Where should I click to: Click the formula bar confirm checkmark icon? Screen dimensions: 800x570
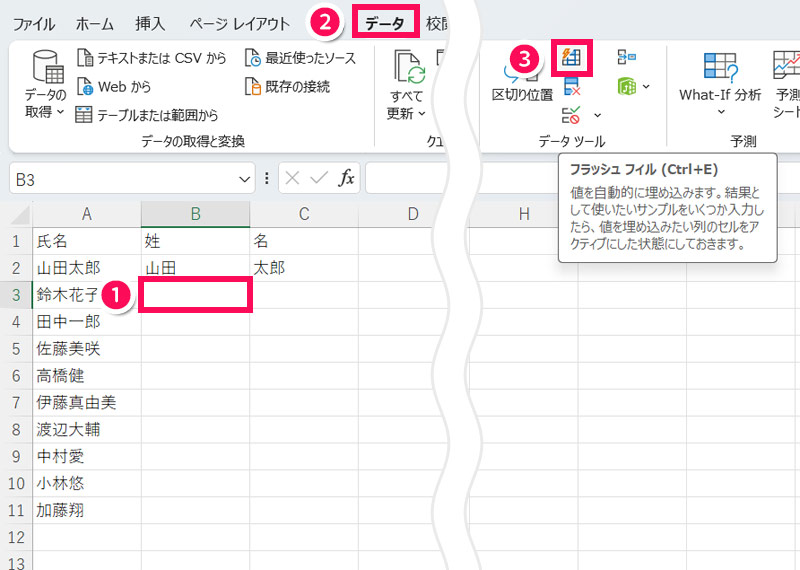pyautogui.click(x=319, y=178)
